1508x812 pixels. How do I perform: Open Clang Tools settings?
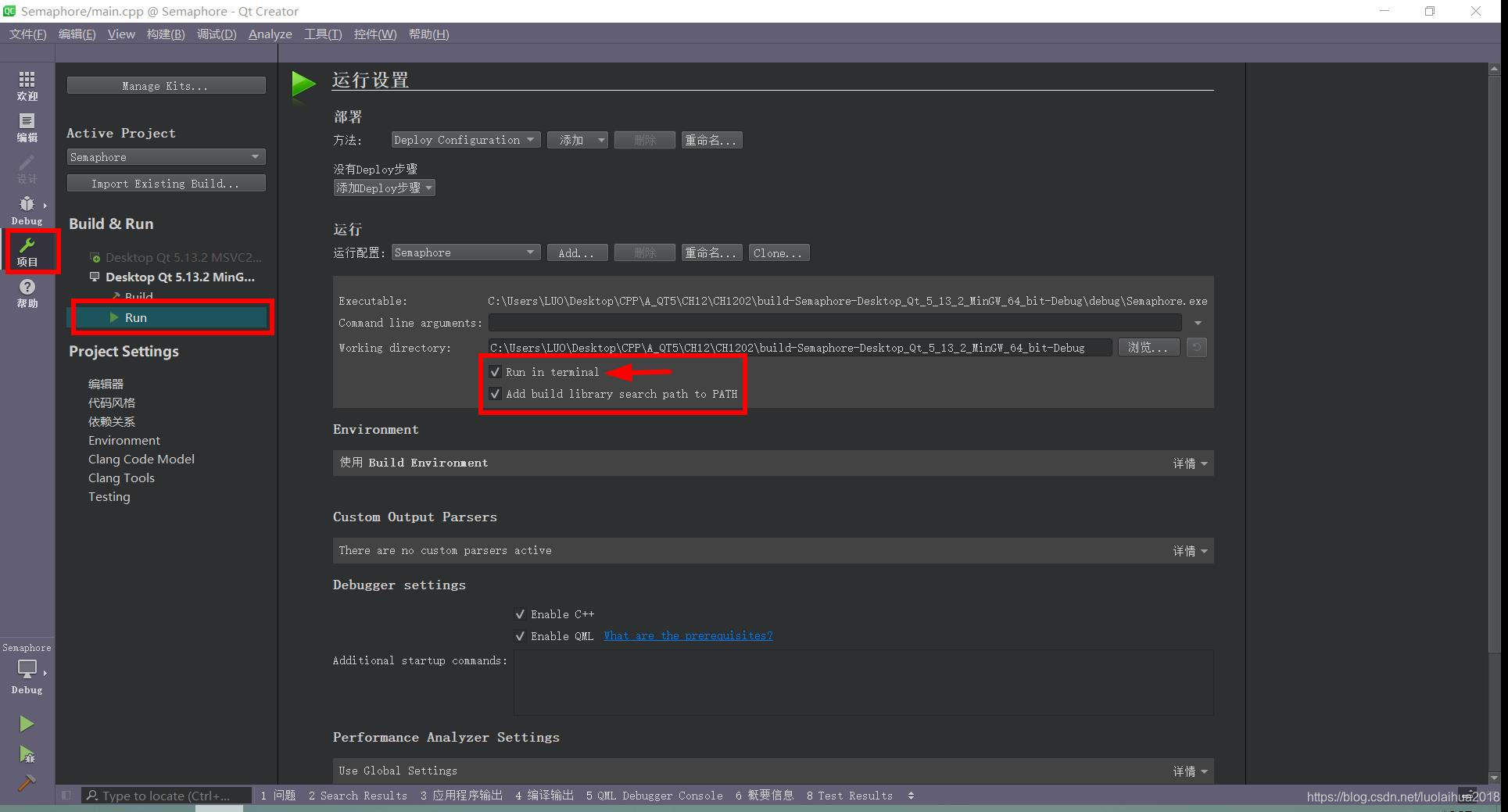click(121, 478)
